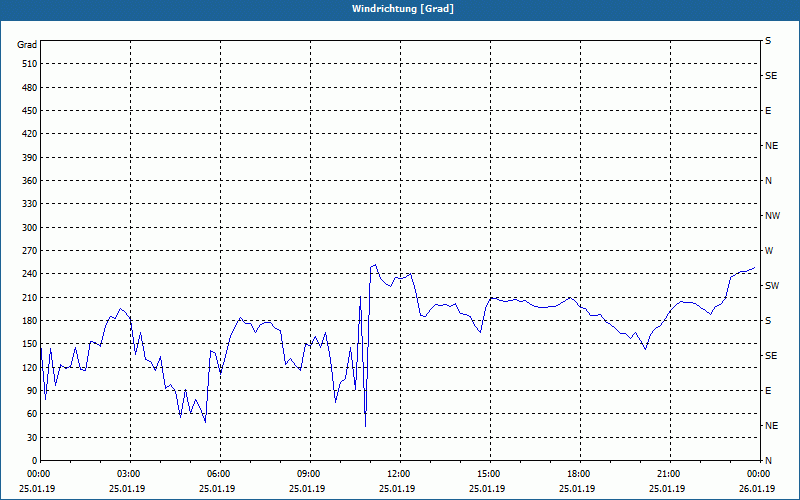Click the '180' degree axis label
Viewport: 800px width, 500px height.
click(x=30, y=321)
